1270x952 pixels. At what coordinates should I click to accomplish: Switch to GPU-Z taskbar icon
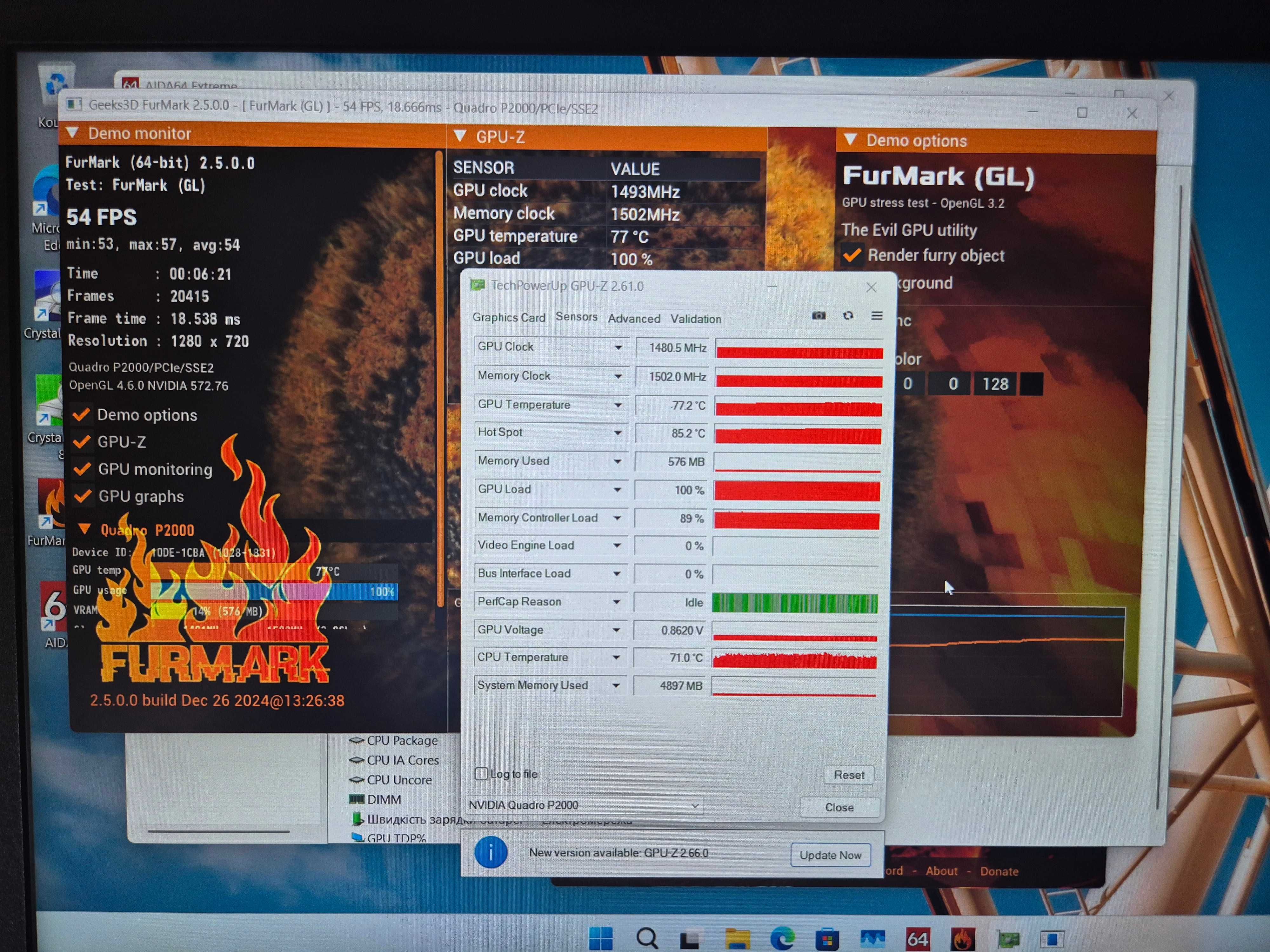1008,939
